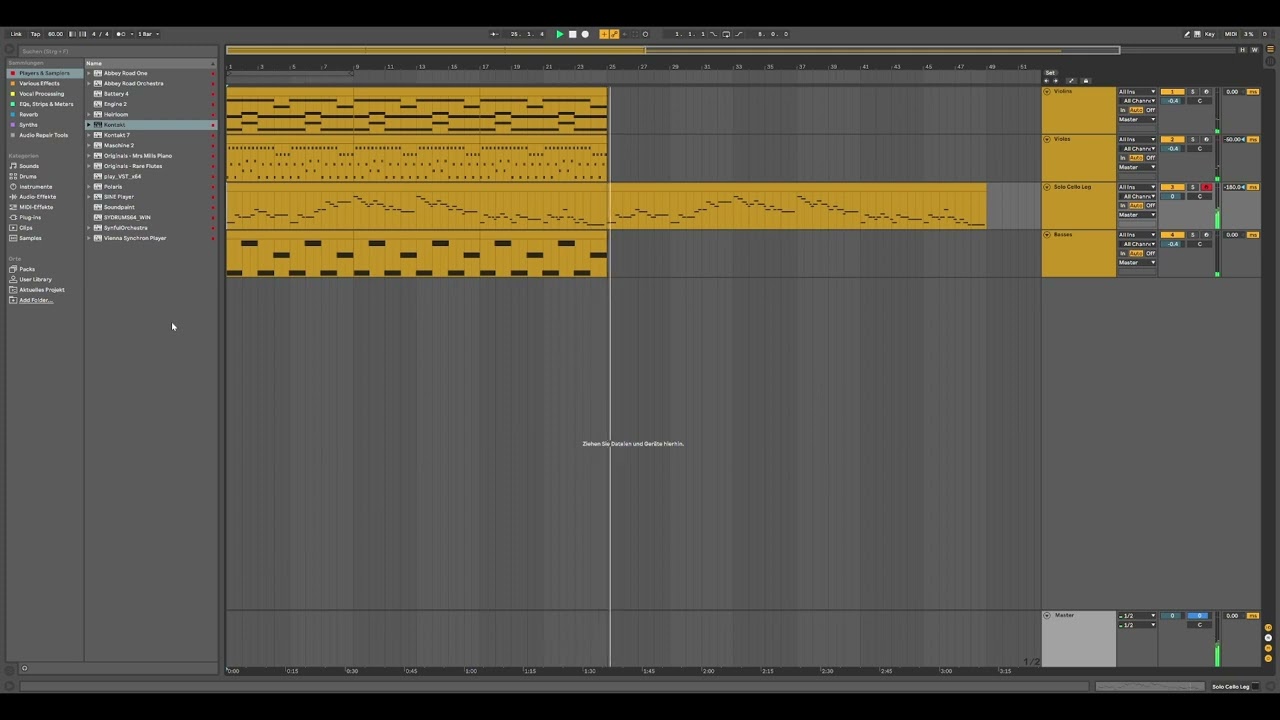
Task: Fold the Violins track
Action: coord(1047,92)
